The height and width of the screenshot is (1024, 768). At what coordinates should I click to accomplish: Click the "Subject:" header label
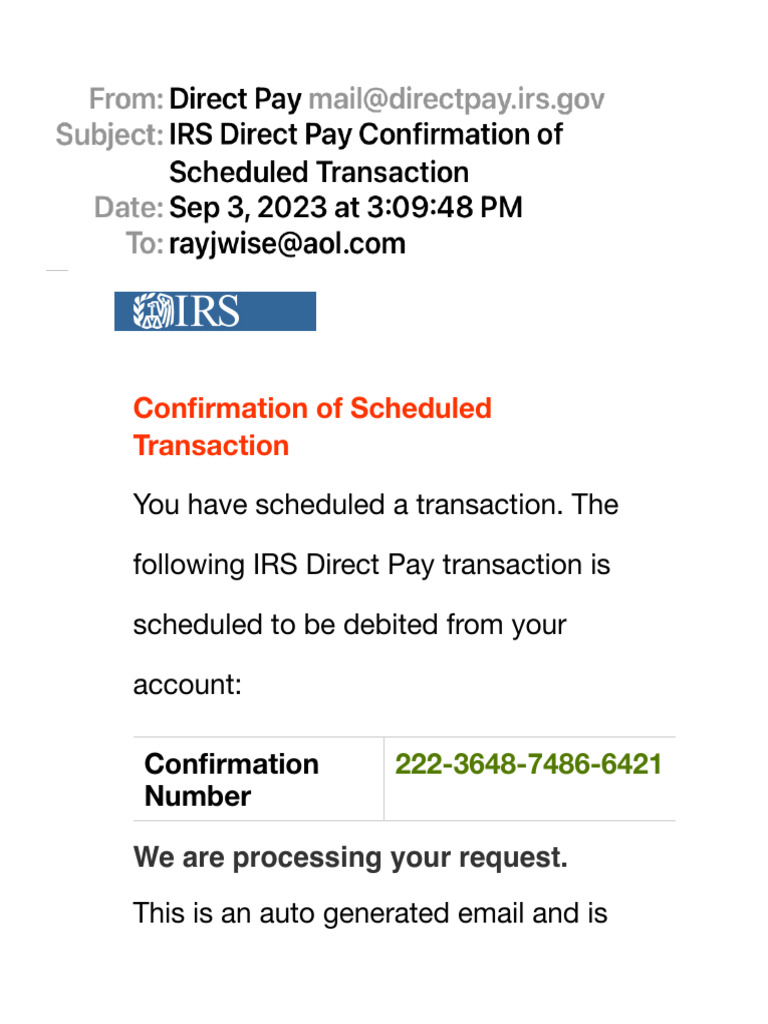110,135
